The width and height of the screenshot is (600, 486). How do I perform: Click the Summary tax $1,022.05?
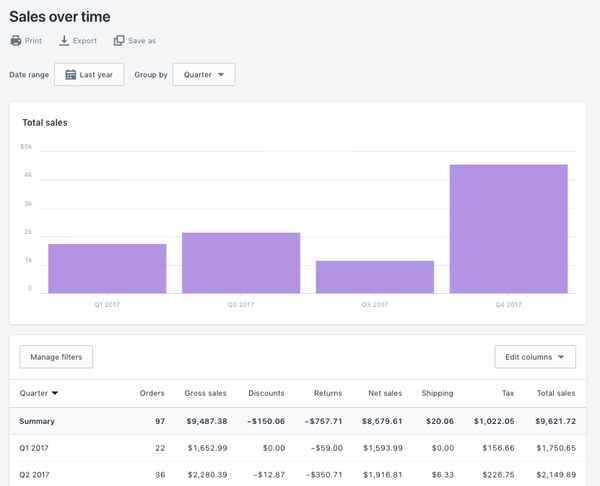tap(494, 421)
